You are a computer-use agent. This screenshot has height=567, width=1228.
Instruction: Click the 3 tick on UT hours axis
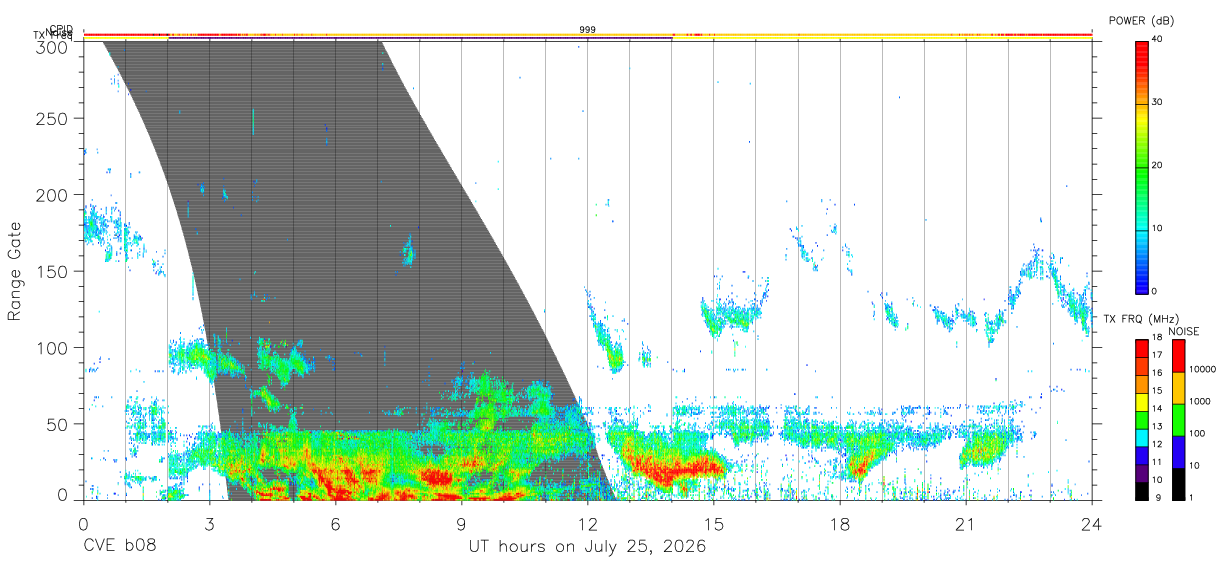(x=209, y=524)
